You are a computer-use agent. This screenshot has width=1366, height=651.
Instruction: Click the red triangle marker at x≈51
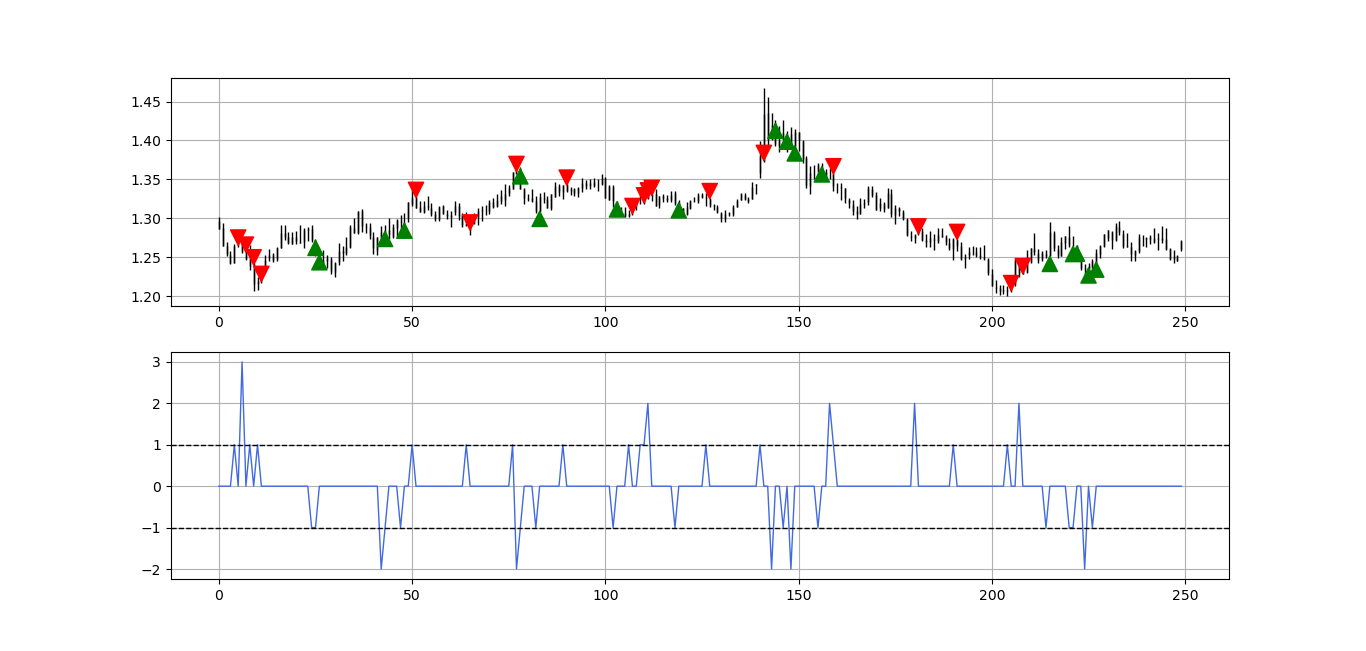(416, 189)
